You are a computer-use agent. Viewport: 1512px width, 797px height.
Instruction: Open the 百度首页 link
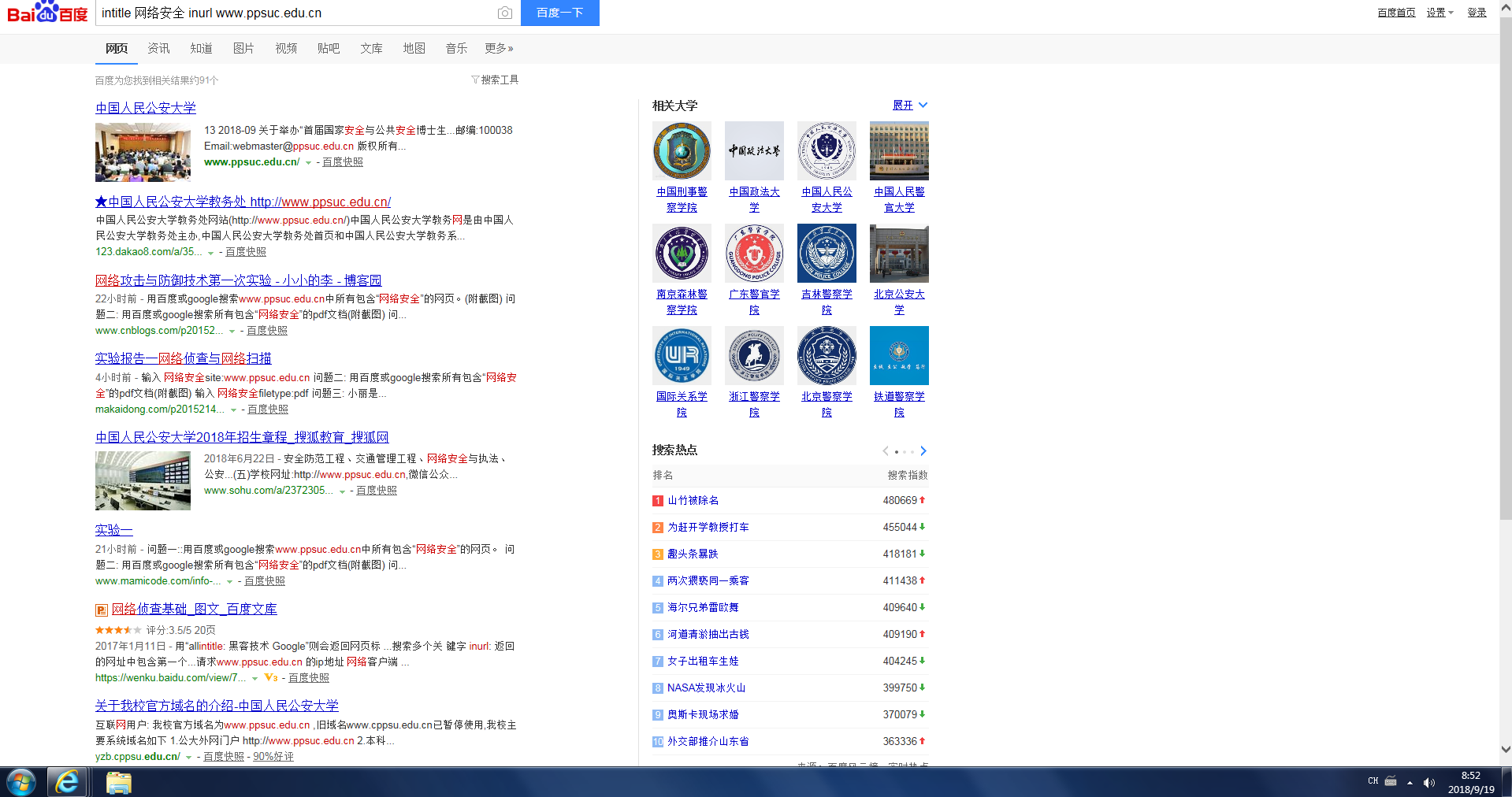[x=1396, y=13]
